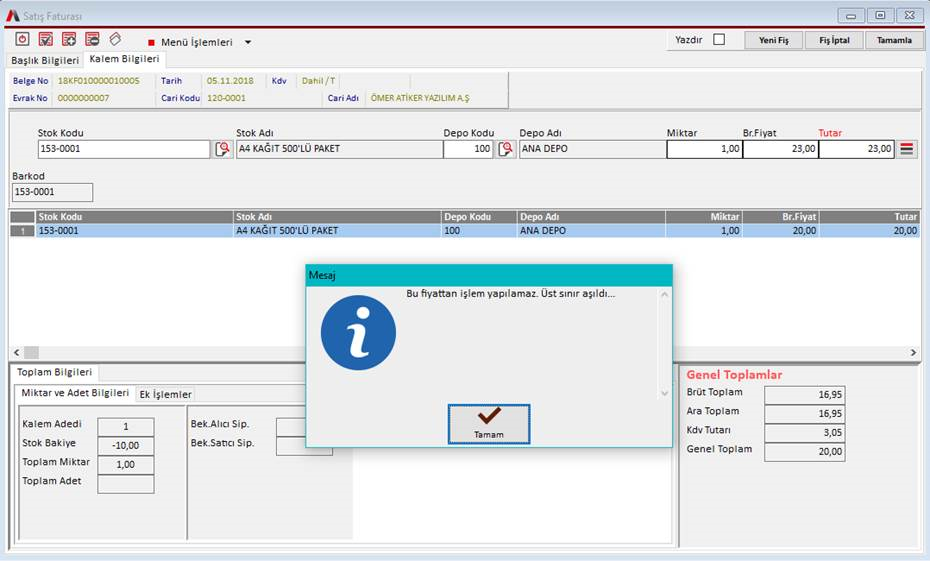Click the Evrak No value 0000000007
Image resolution: width=930 pixels, height=561 pixels.
[x=84, y=98]
